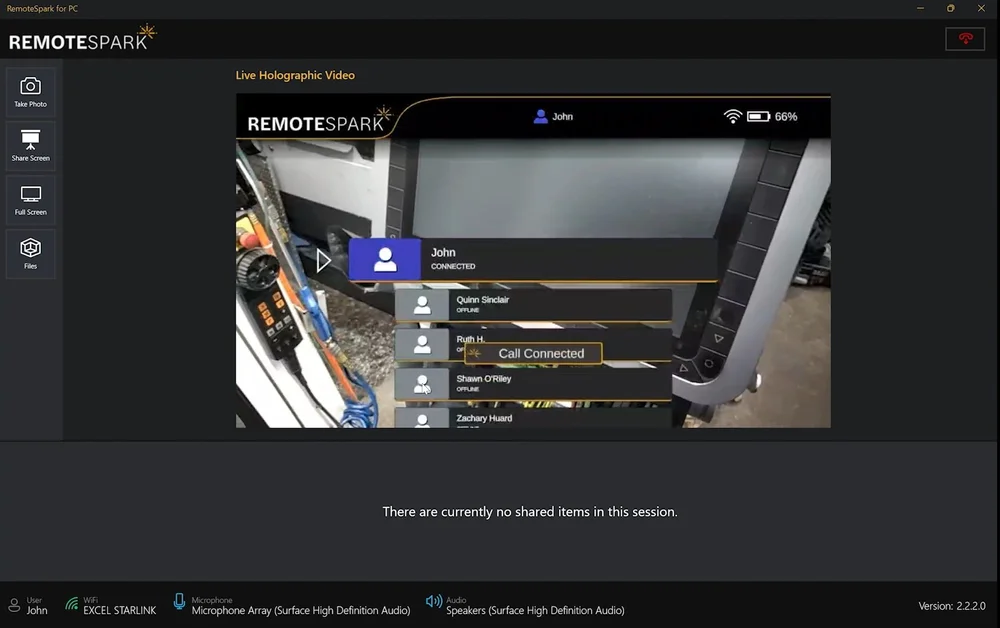
Task: Close the RemoteSpark window
Action: click(982, 8)
